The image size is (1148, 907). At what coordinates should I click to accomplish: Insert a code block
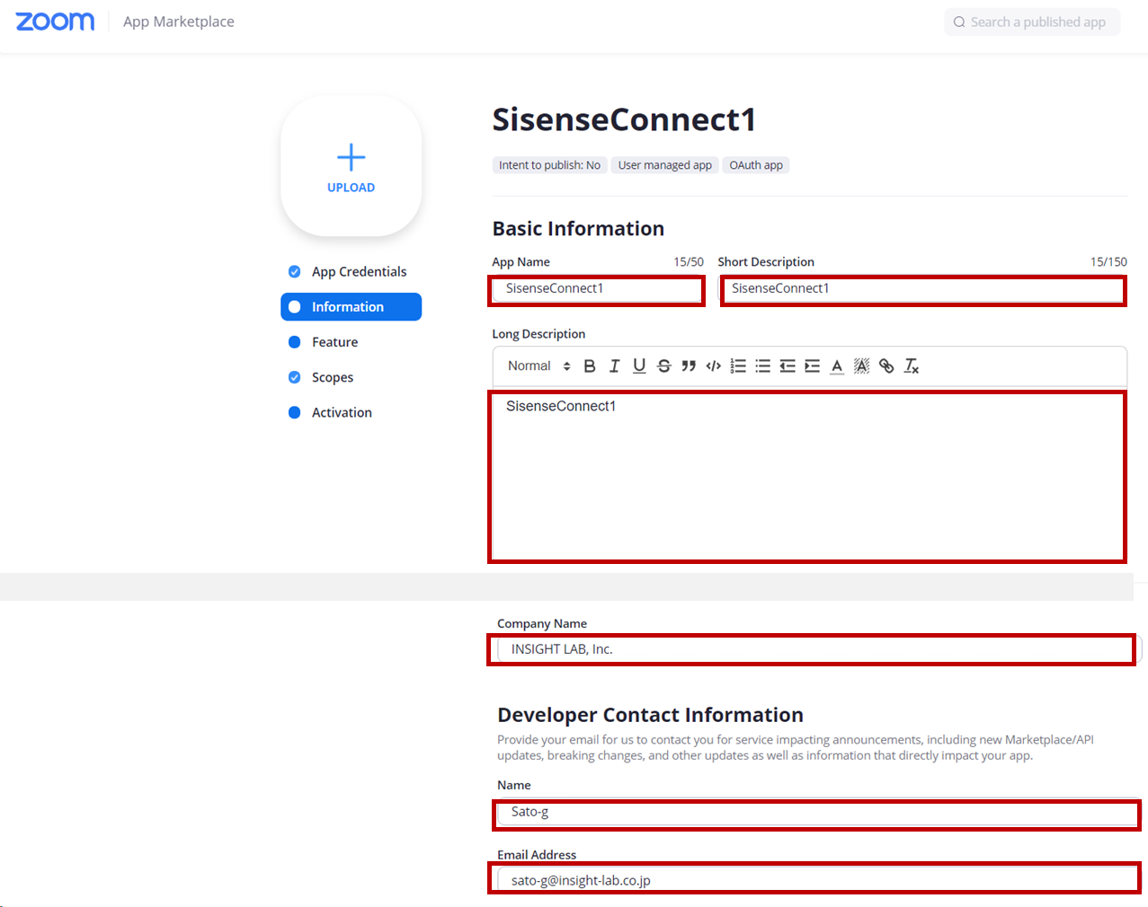pyautogui.click(x=713, y=366)
